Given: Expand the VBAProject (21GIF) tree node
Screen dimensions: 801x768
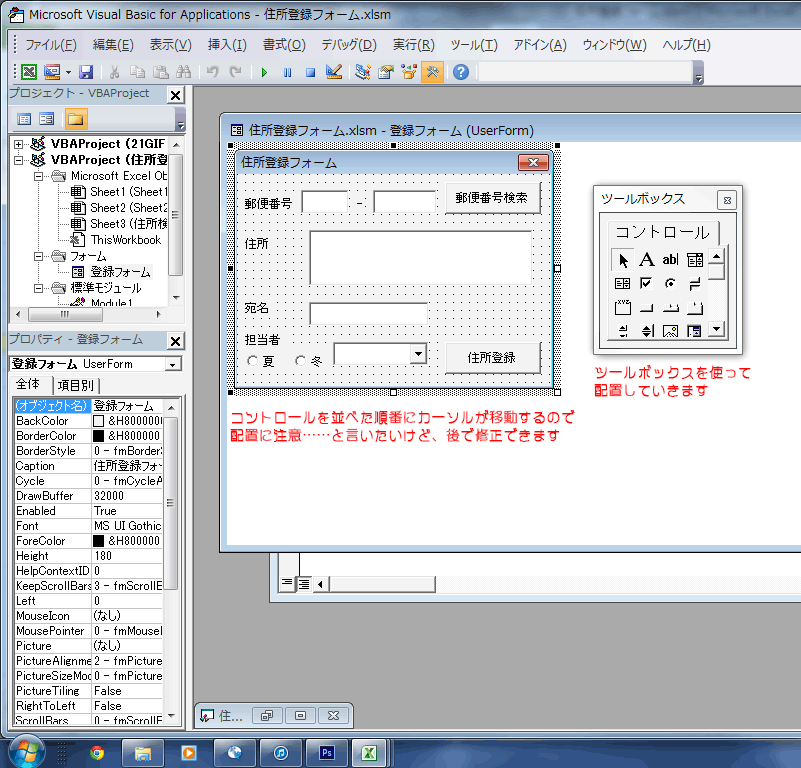Looking at the screenshot, I should pos(18,145).
